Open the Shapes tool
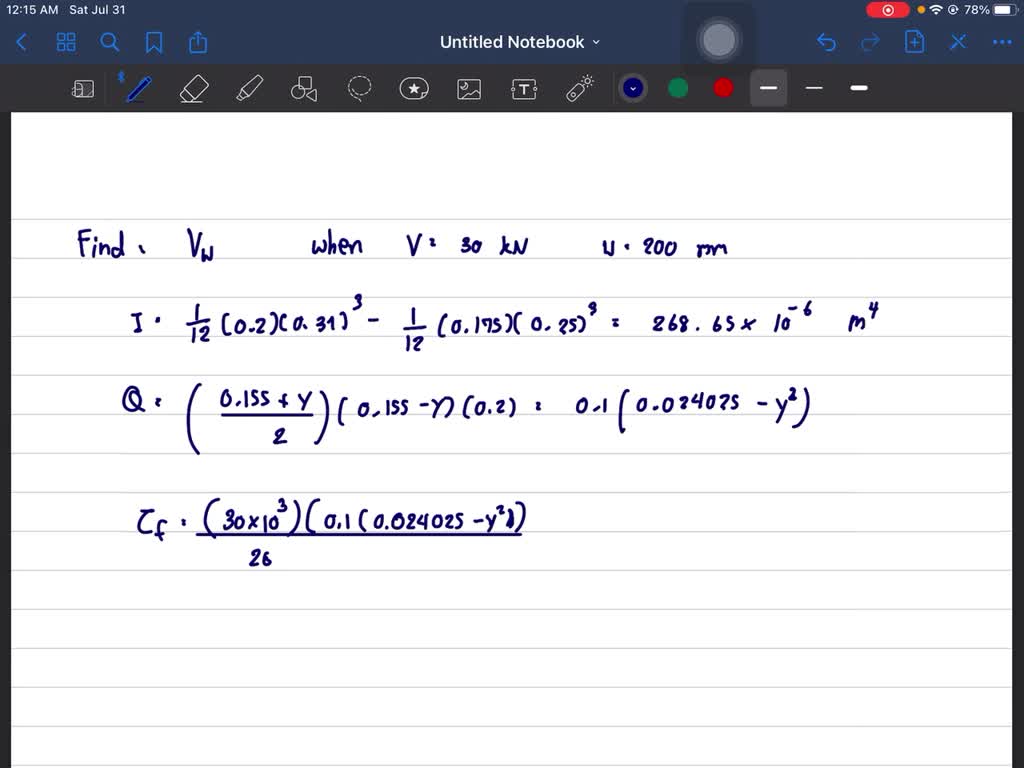This screenshot has height=768, width=1024. point(303,88)
